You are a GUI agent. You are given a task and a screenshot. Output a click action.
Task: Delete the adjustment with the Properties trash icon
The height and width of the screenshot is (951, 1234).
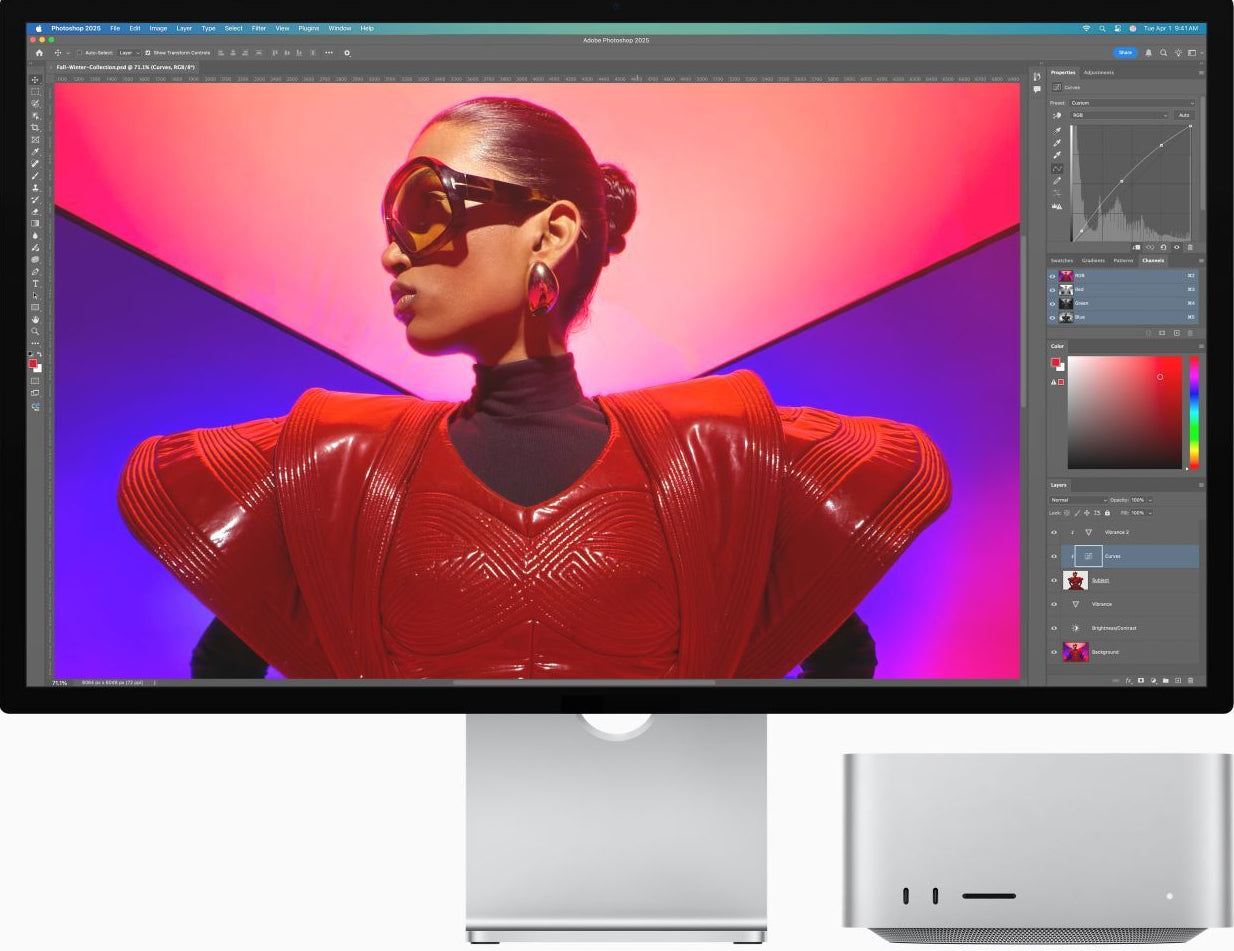pyautogui.click(x=1190, y=247)
